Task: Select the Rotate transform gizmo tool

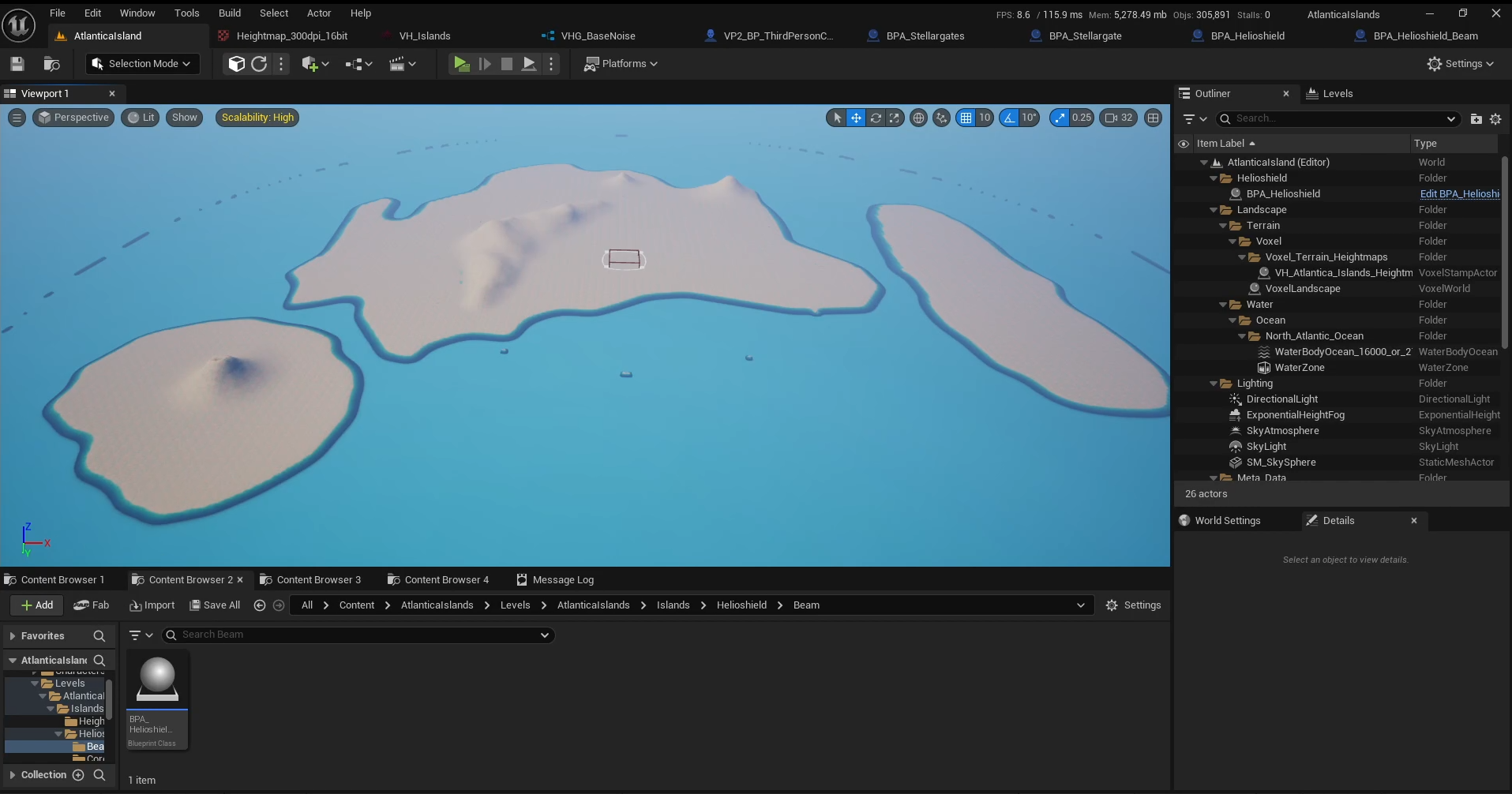Action: [x=876, y=118]
